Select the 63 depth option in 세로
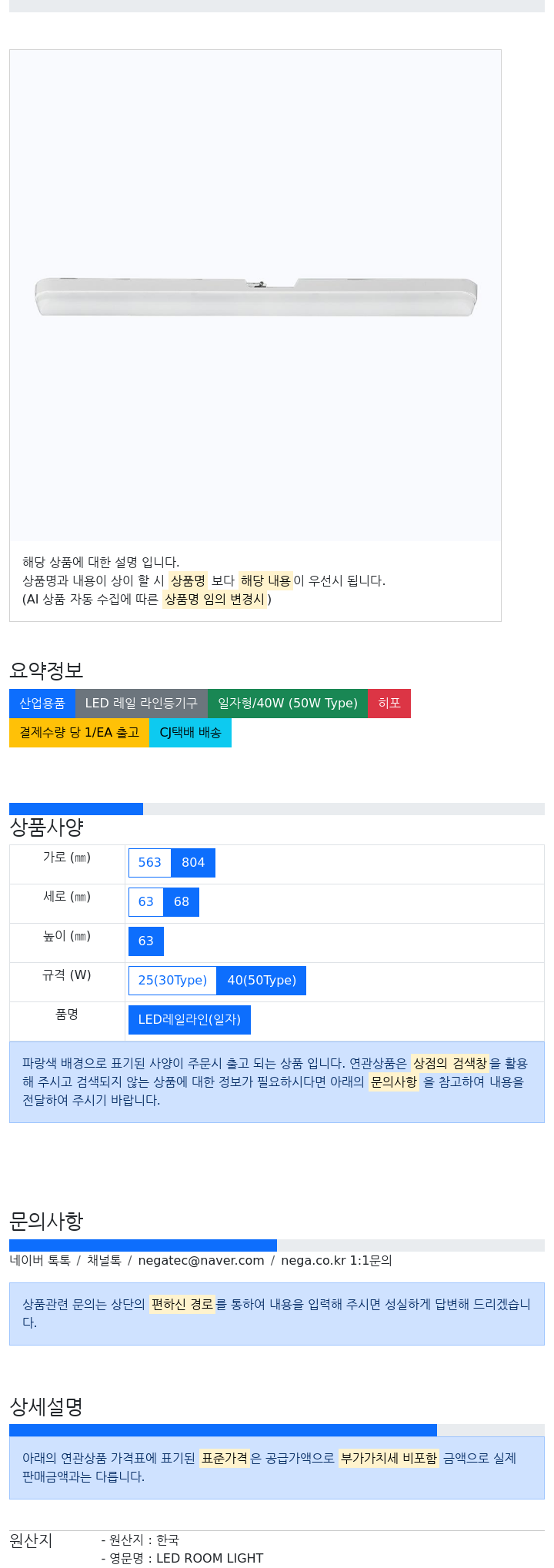Viewport: 554px width, 1568px height. 146,902
